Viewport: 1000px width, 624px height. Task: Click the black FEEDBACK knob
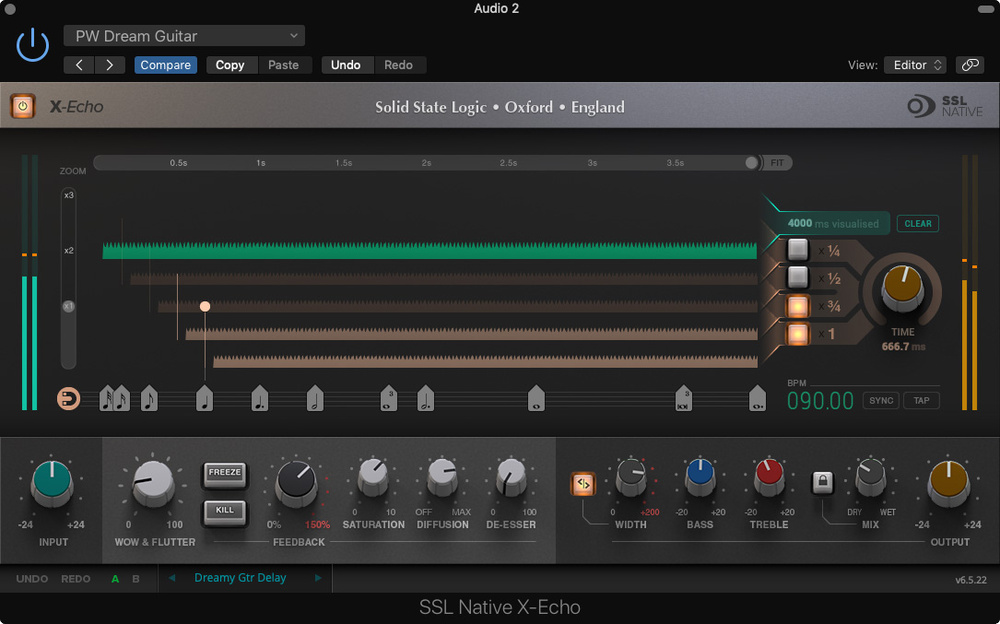(295, 483)
